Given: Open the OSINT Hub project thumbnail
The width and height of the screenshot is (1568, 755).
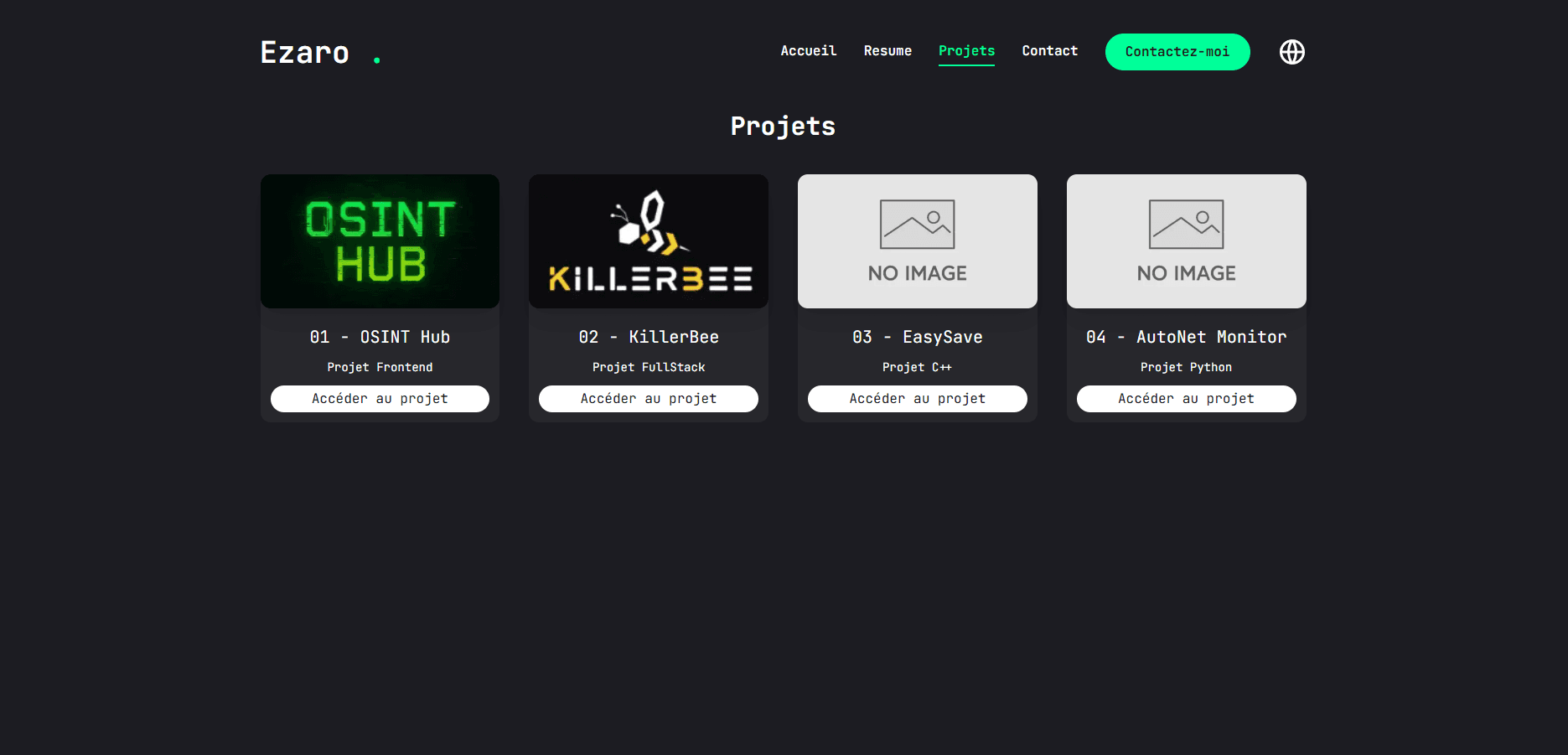Looking at the screenshot, I should point(379,241).
